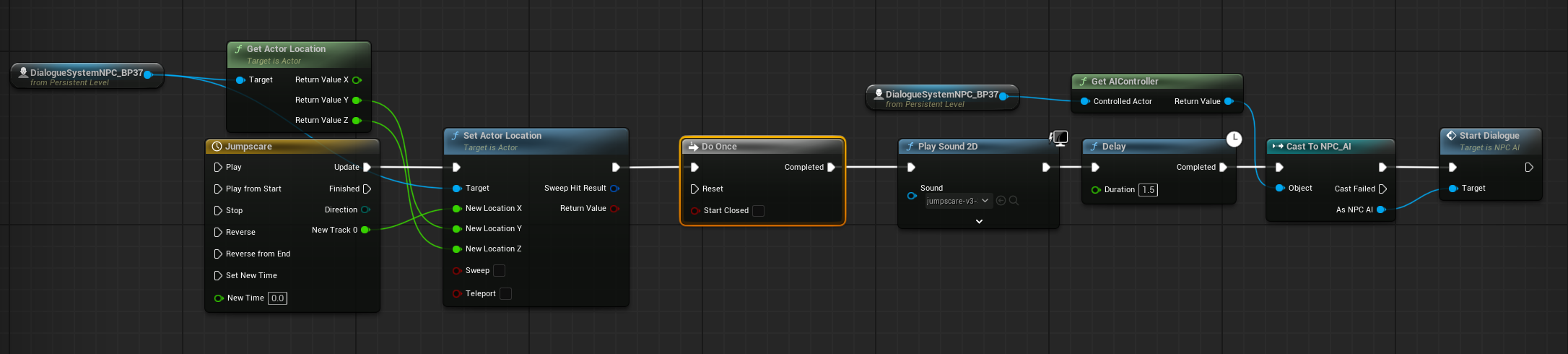Expand Play Sound 2D advanced pins chevron
This screenshot has width=1568, height=354.
979,222
